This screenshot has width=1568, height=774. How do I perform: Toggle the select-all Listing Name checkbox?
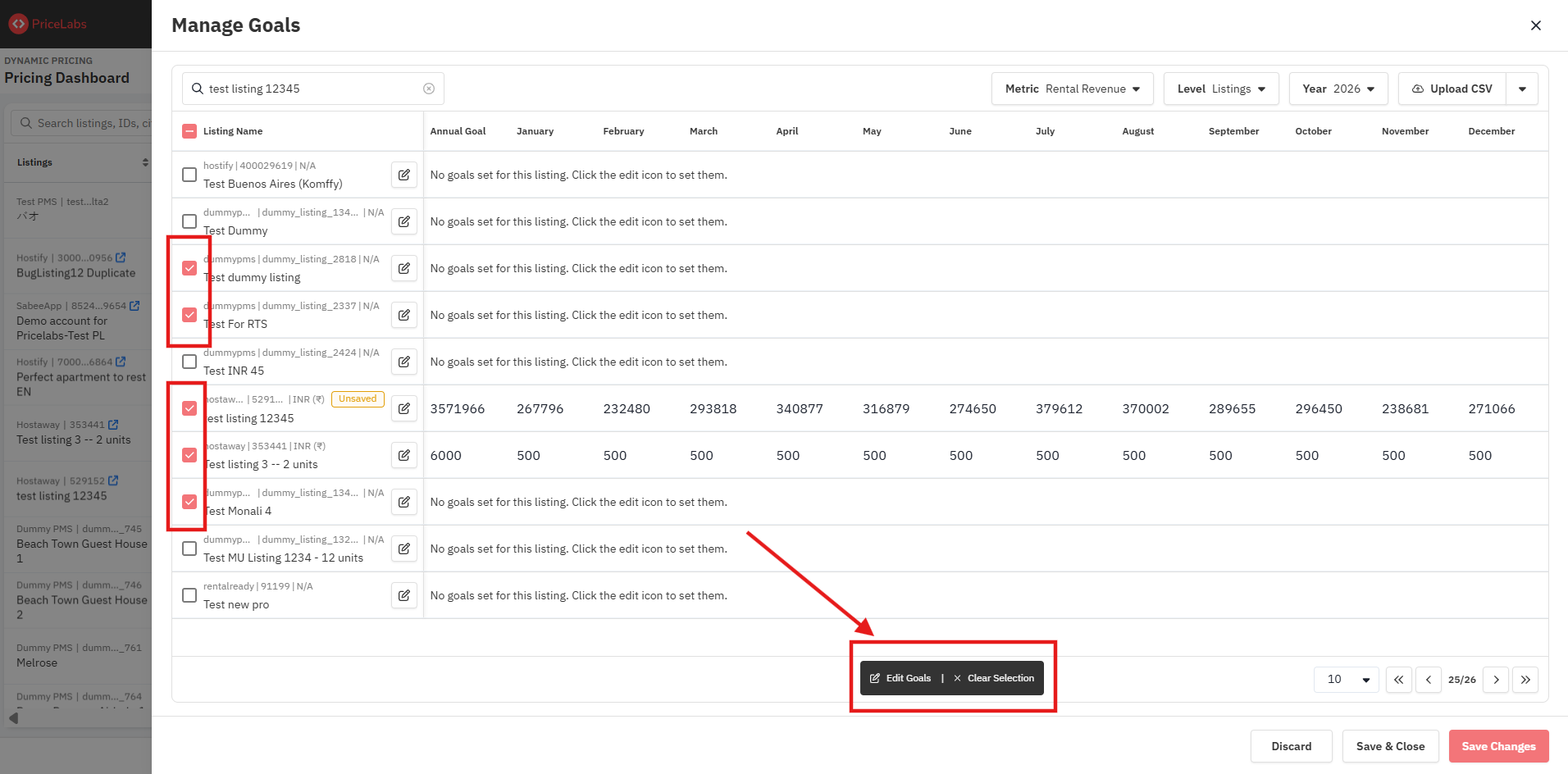(x=189, y=131)
